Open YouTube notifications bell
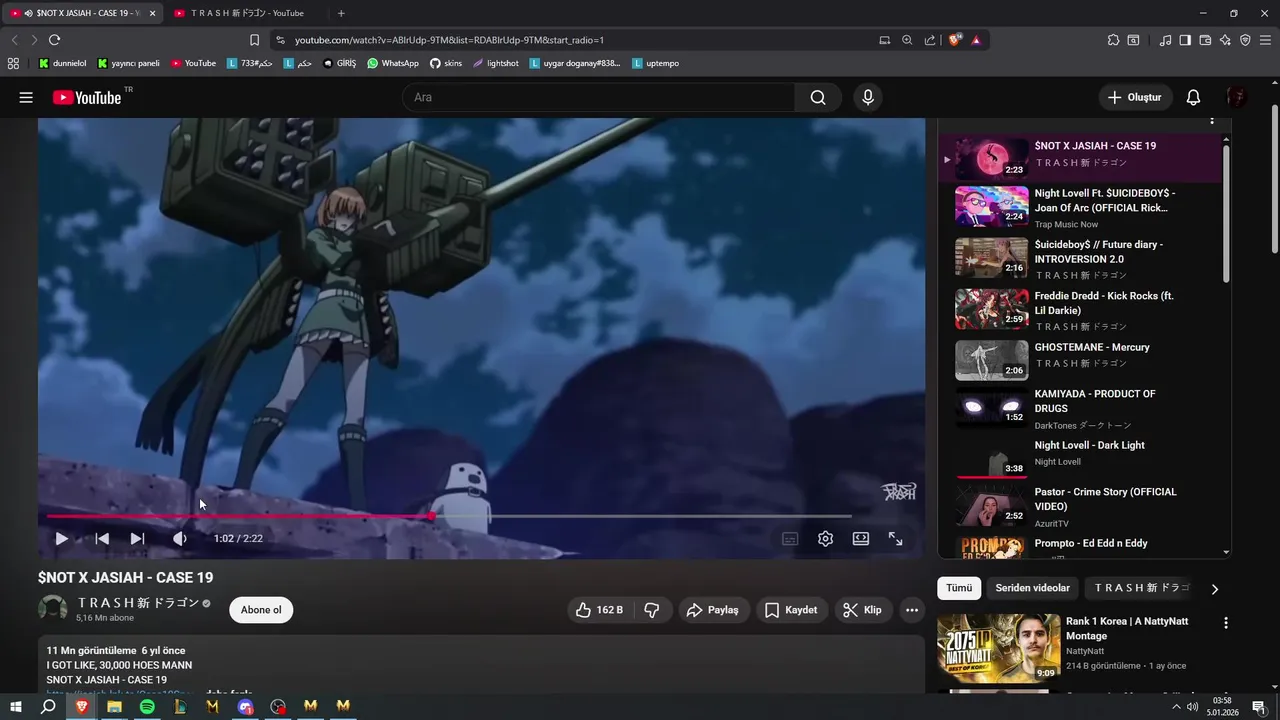The height and width of the screenshot is (720, 1280). pyautogui.click(x=1193, y=97)
